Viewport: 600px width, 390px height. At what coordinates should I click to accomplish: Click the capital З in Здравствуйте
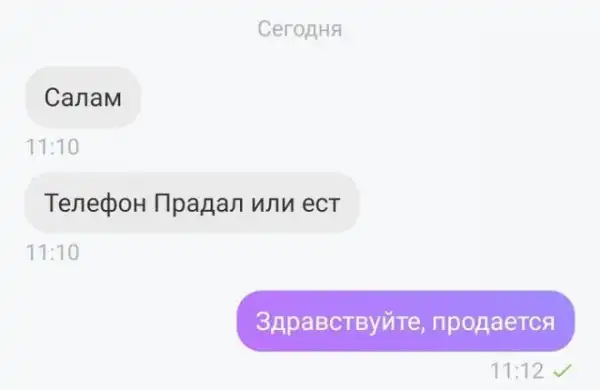[263, 321]
